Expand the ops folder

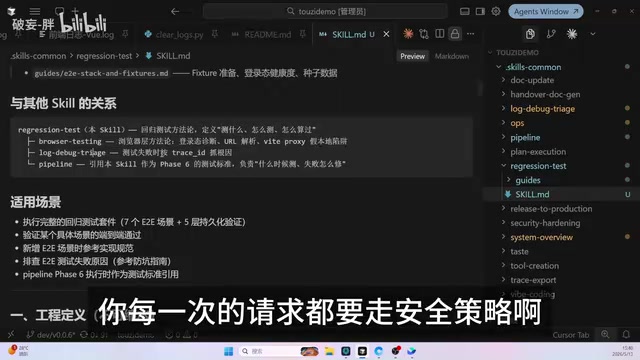pos(517,123)
